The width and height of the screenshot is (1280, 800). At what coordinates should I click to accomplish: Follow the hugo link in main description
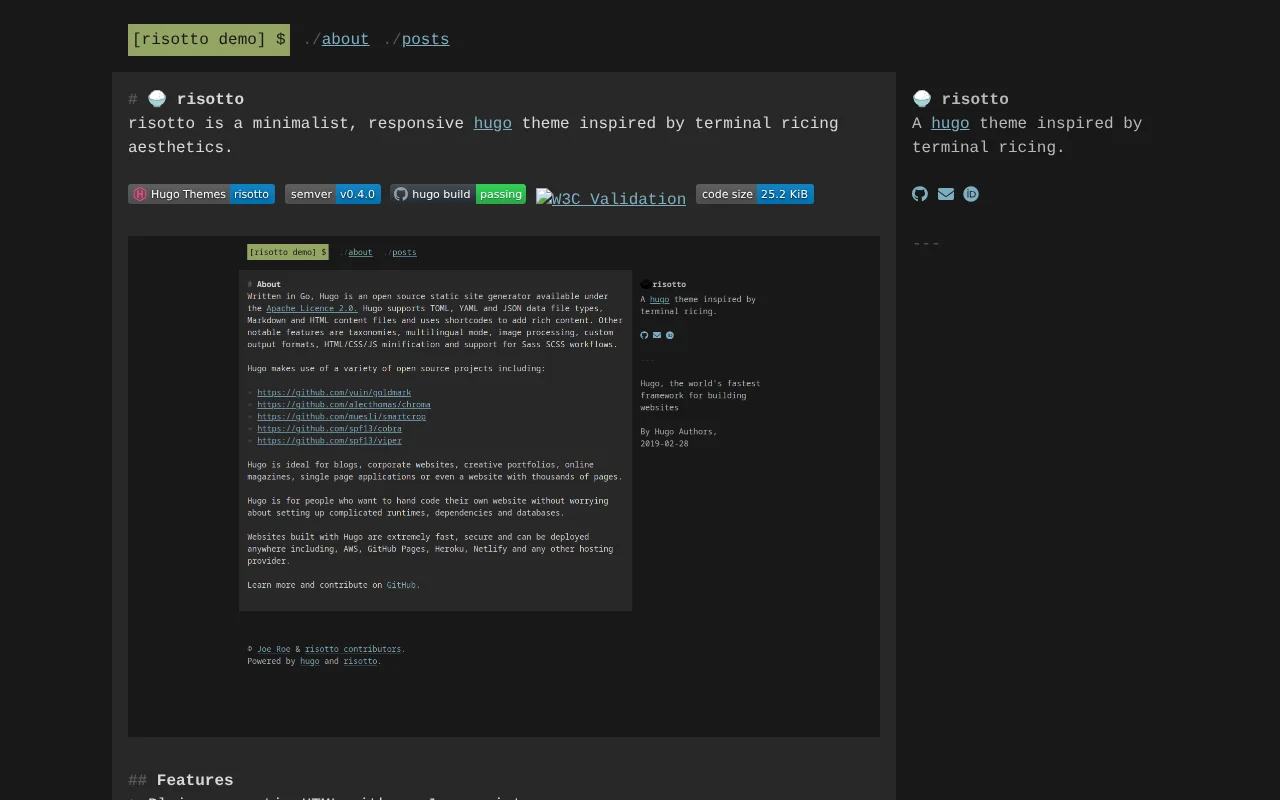[x=493, y=123]
